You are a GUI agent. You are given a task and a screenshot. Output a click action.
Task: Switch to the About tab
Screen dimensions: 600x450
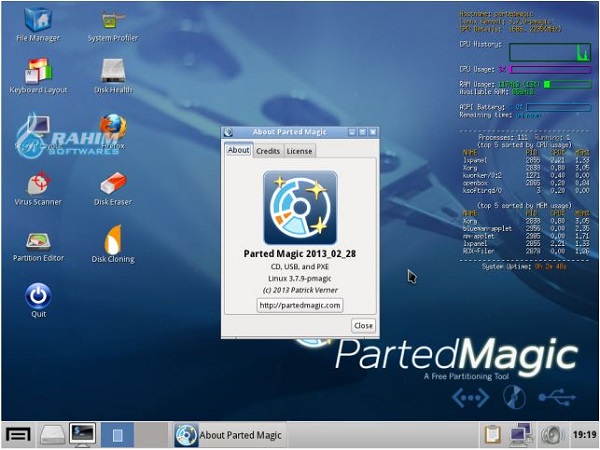tap(238, 150)
